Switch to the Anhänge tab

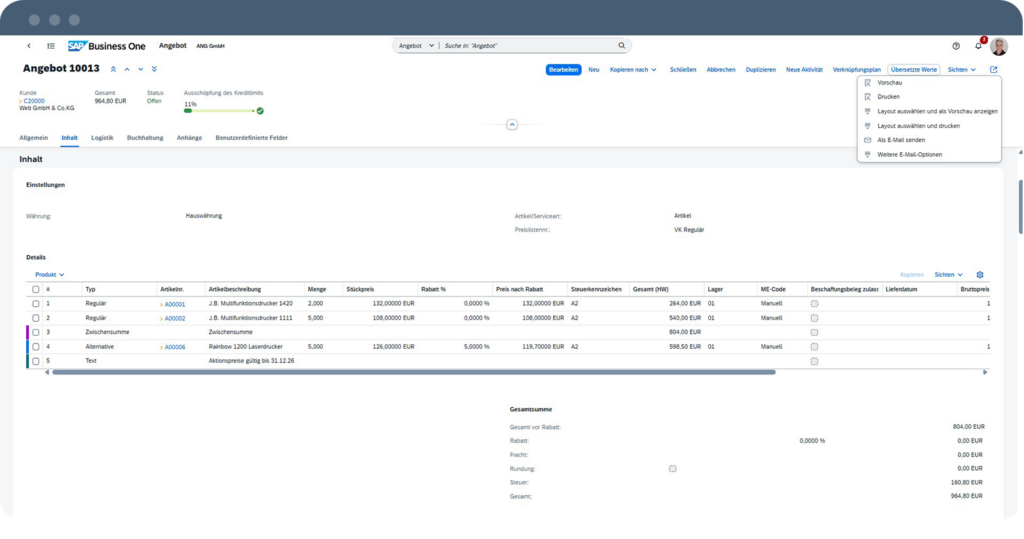coord(189,138)
